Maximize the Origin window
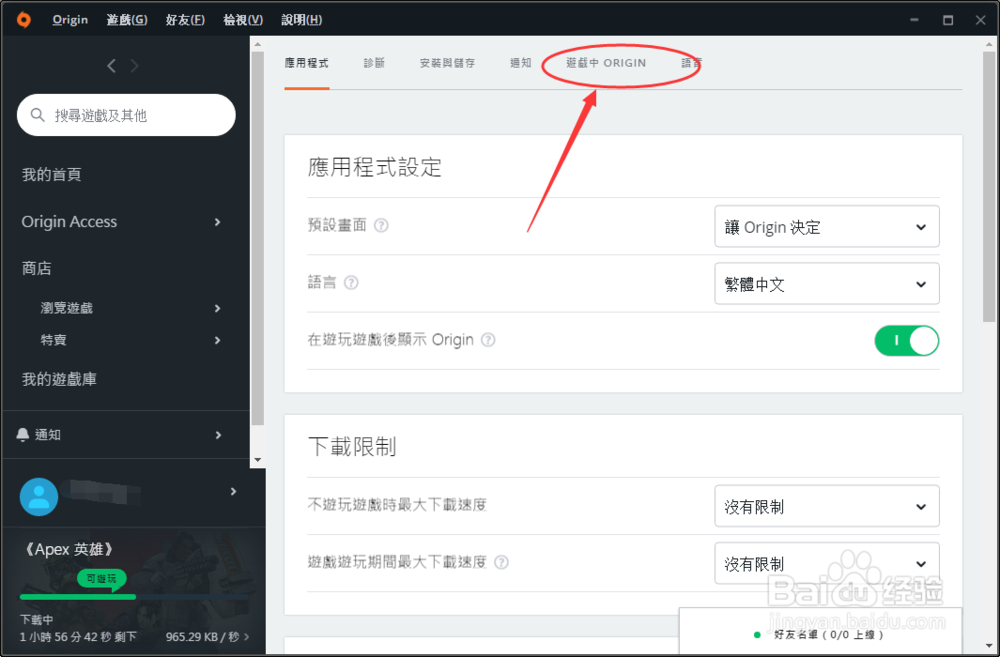 948,20
